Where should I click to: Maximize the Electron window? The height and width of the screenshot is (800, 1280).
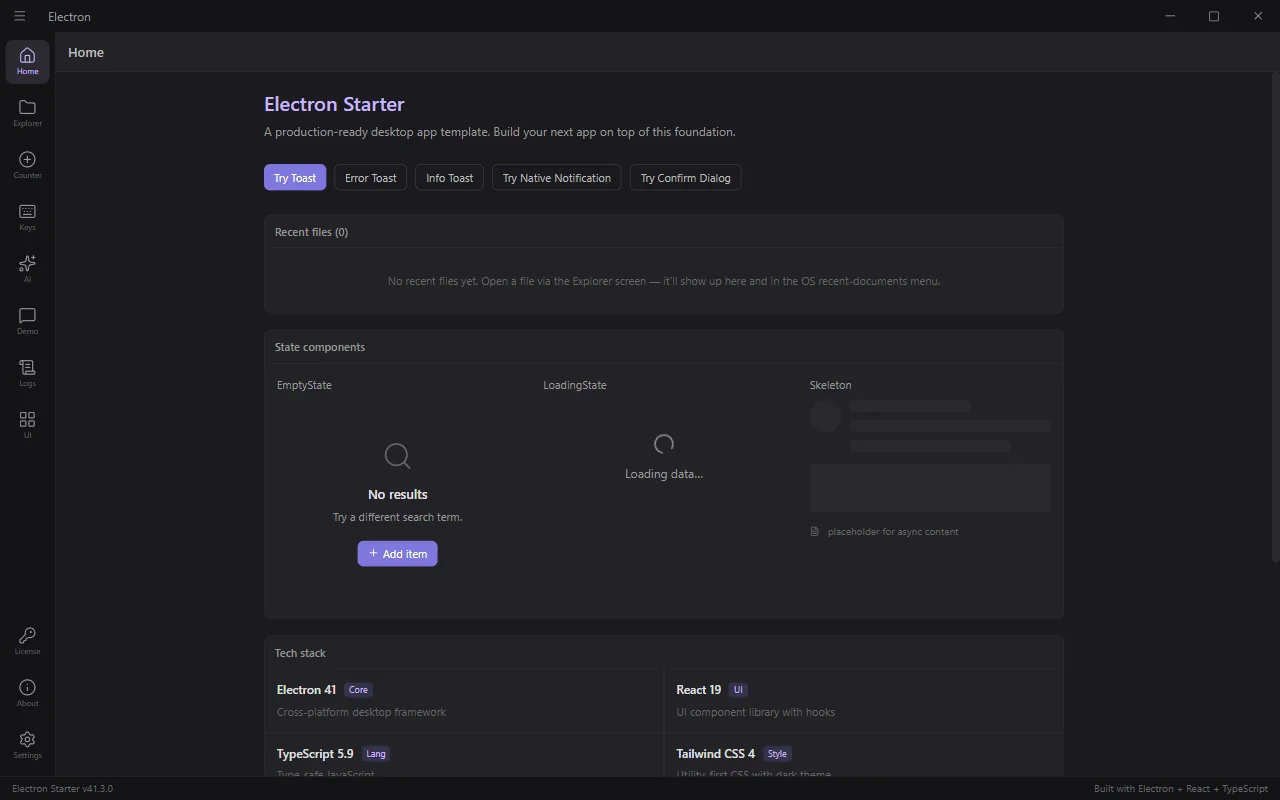(x=1214, y=16)
